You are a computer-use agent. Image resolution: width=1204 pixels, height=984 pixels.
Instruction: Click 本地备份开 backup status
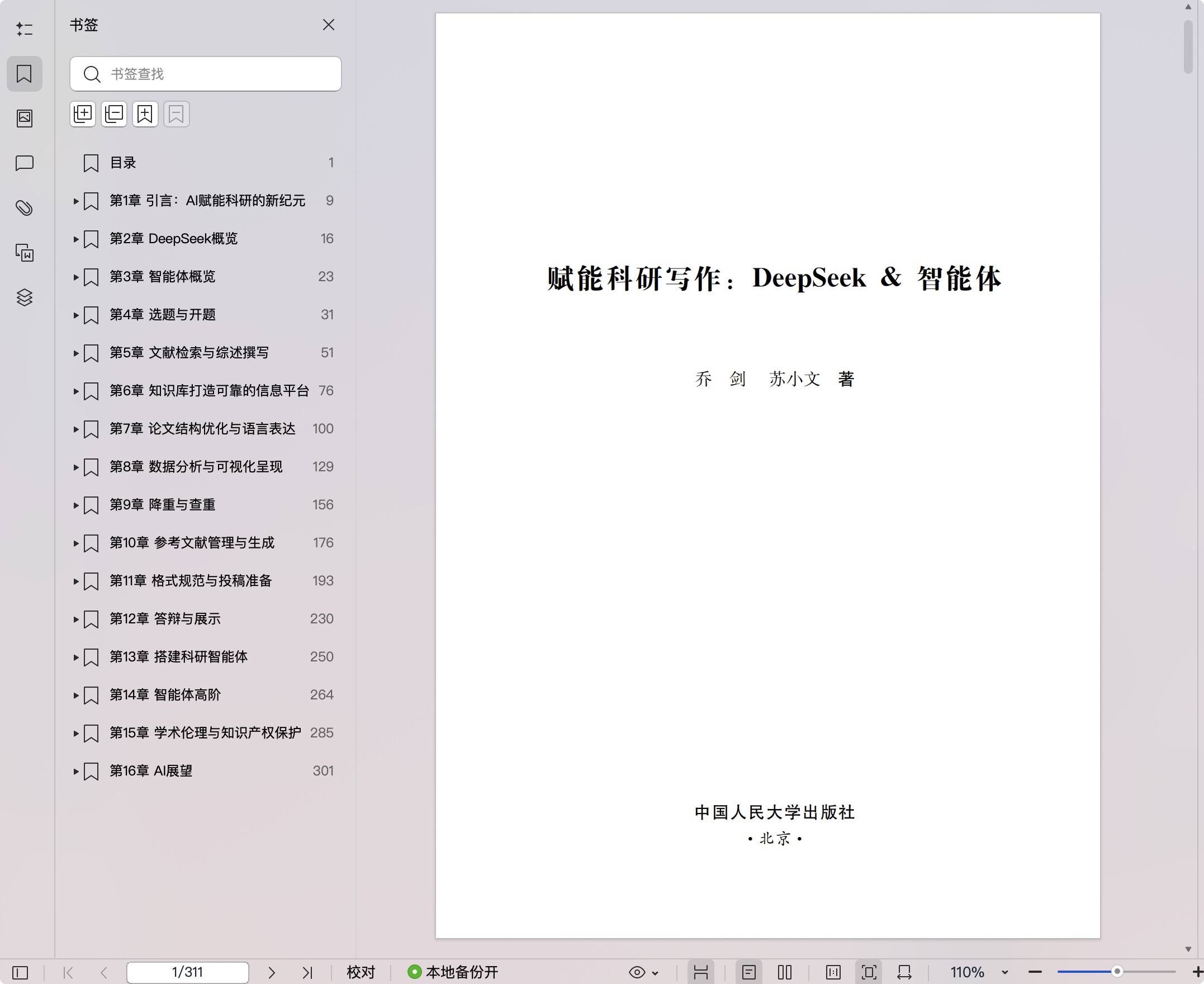pyautogui.click(x=453, y=973)
